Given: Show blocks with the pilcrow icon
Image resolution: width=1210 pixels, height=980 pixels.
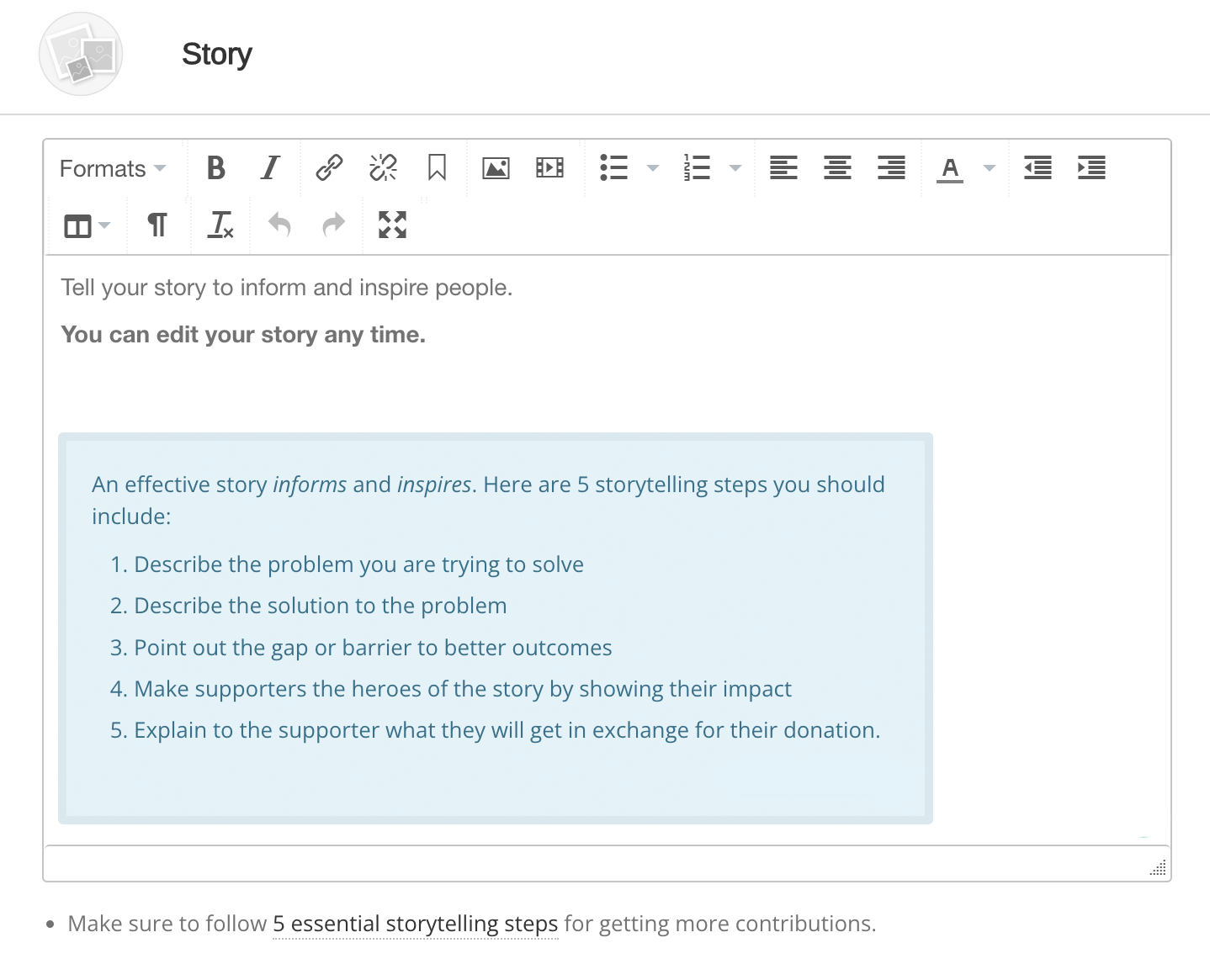Looking at the screenshot, I should tap(157, 225).
